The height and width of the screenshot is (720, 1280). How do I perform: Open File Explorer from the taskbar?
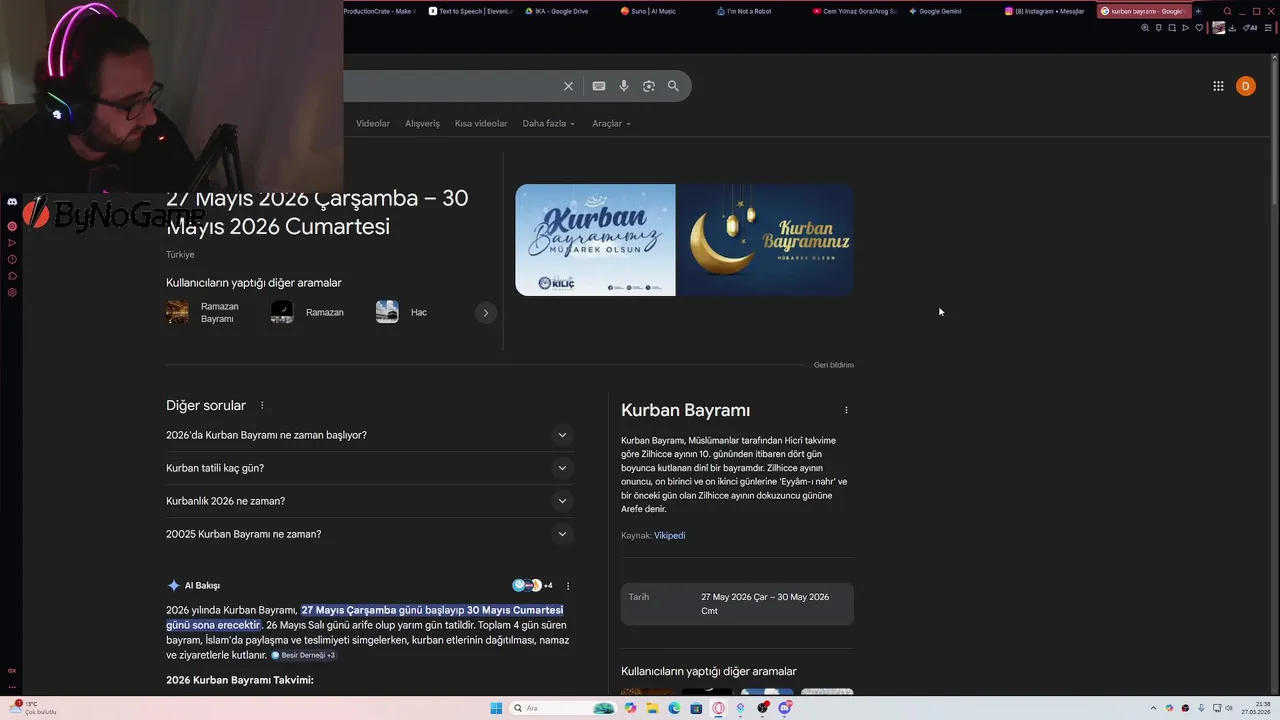[652, 708]
